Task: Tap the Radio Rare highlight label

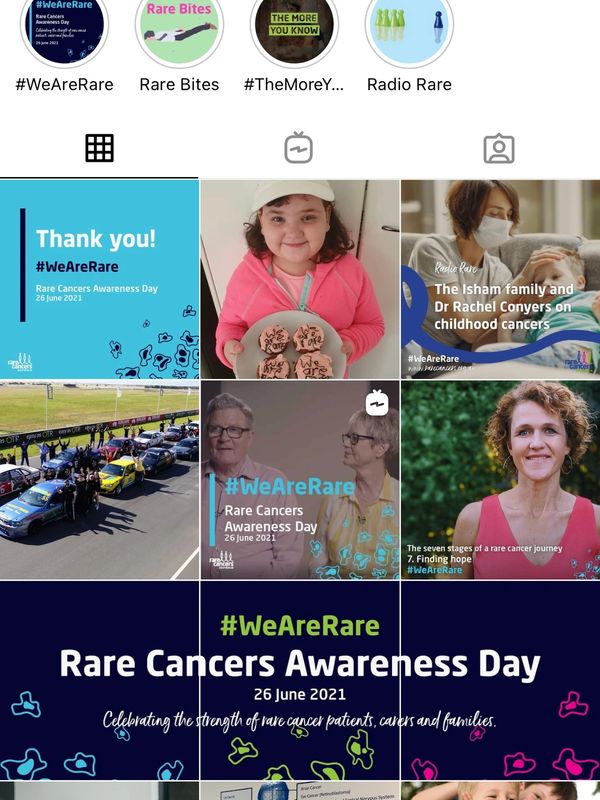Action: tap(409, 84)
